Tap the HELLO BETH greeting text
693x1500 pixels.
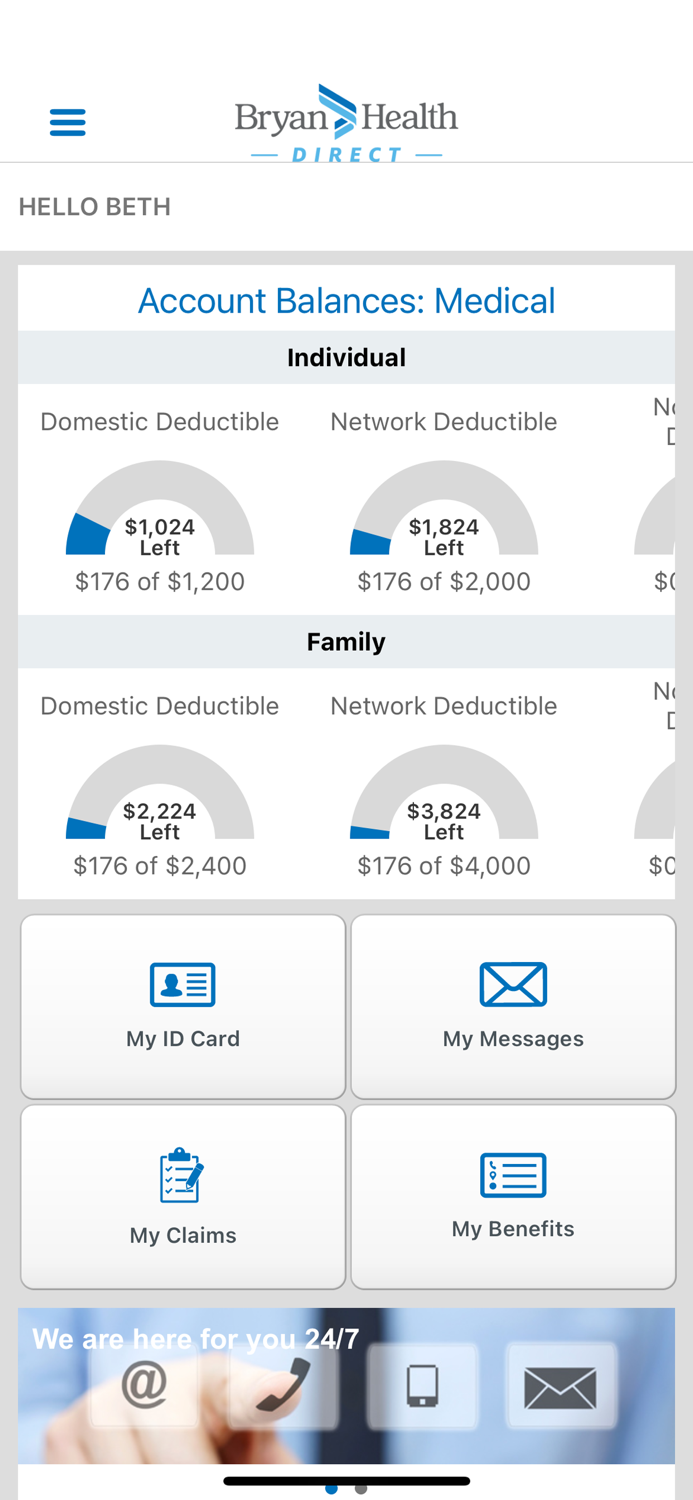94,206
